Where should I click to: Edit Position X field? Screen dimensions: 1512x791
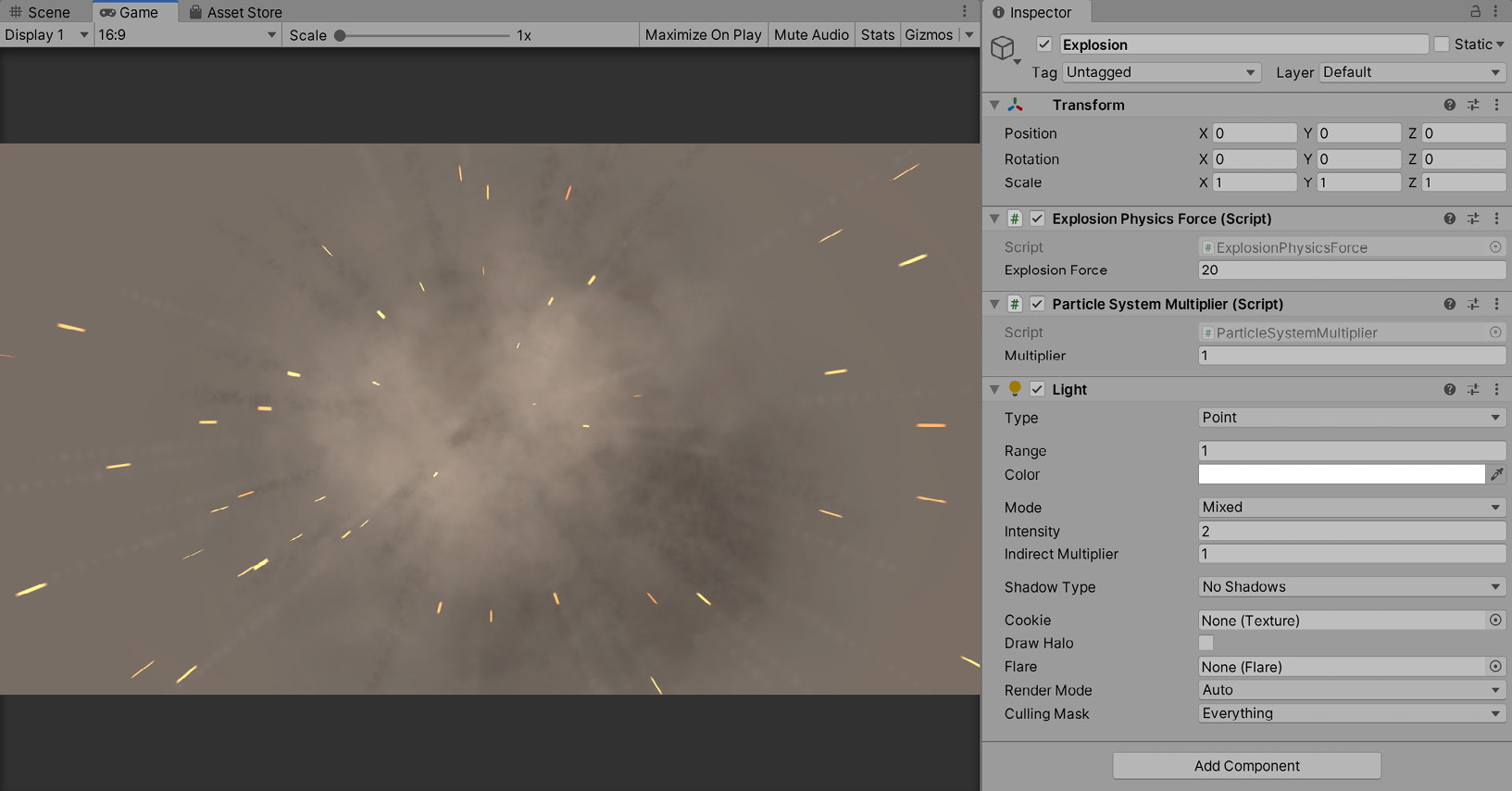[x=1255, y=133]
